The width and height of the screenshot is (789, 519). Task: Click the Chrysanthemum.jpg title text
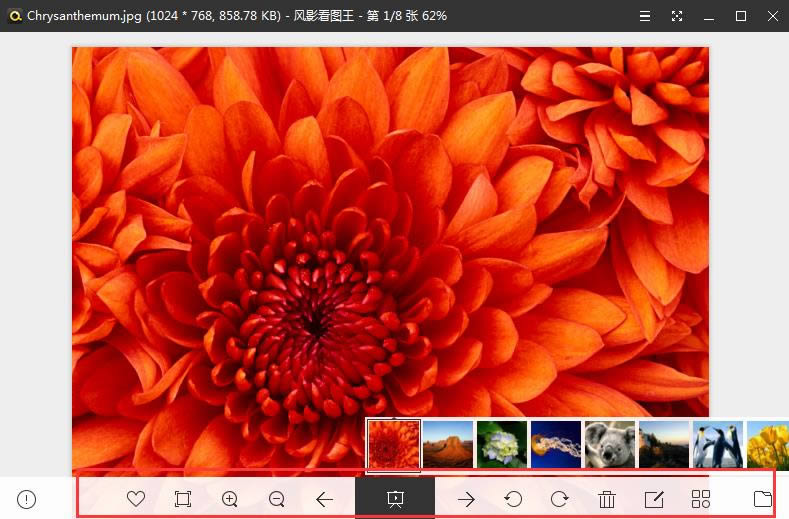click(x=85, y=16)
